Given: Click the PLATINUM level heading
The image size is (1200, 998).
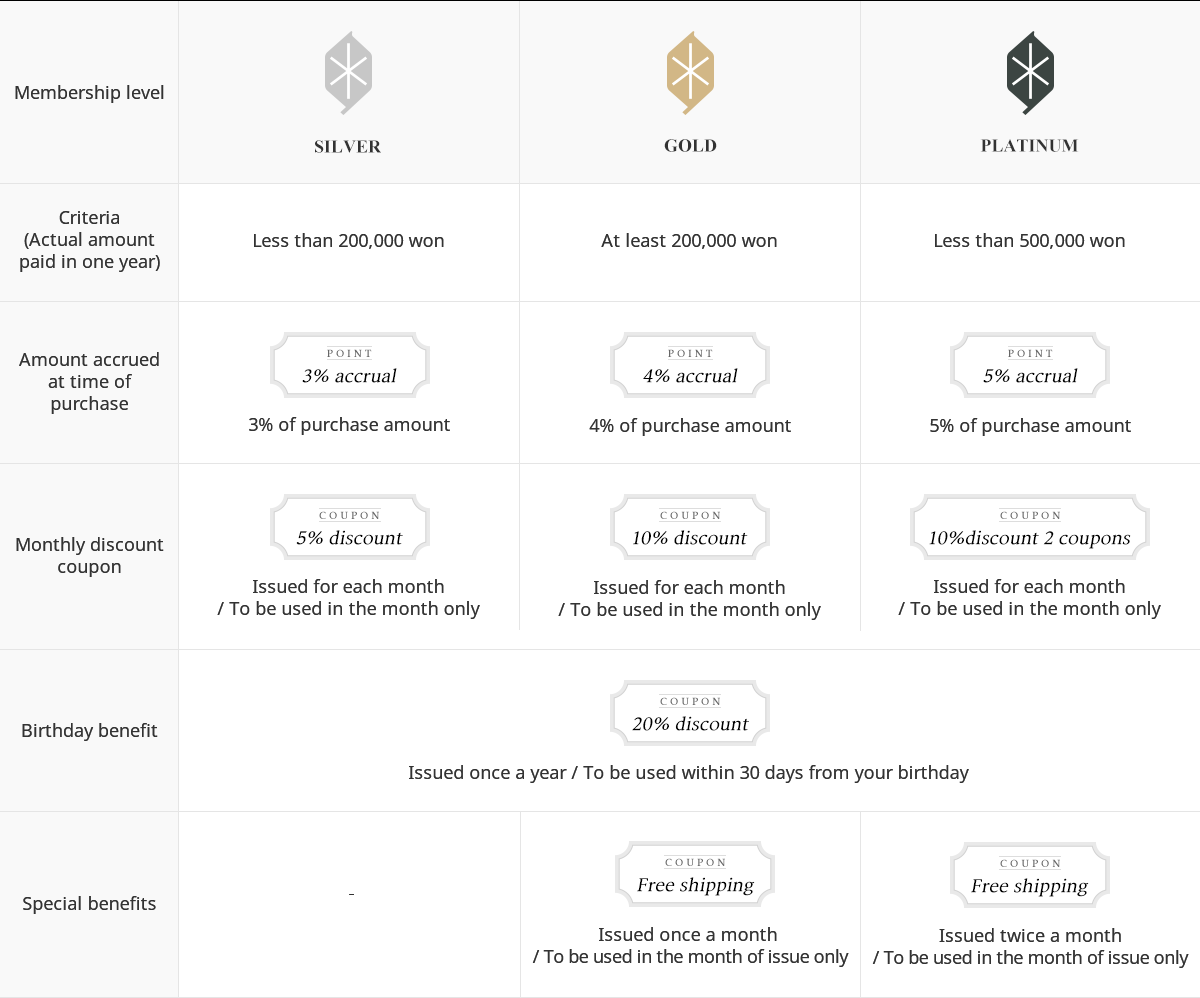Looking at the screenshot, I should pos(1030,146).
